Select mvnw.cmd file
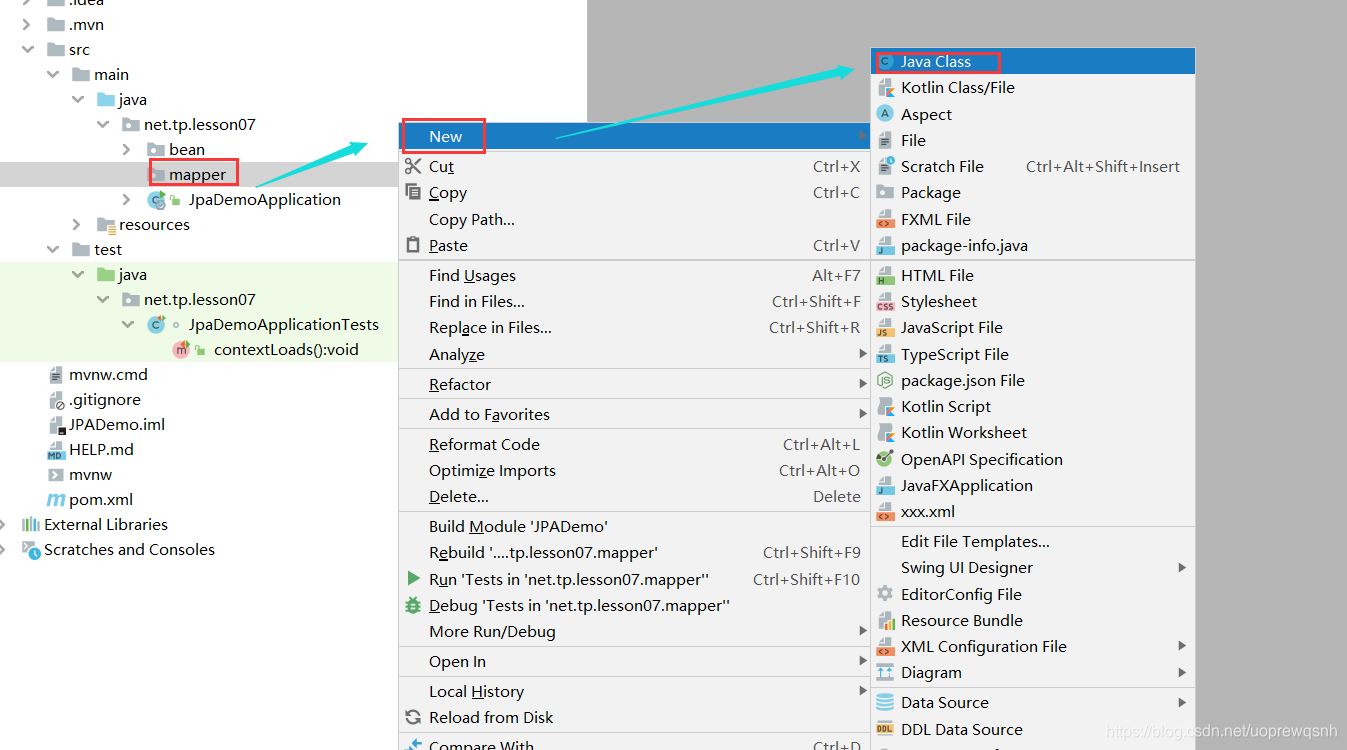 pyautogui.click(x=108, y=375)
